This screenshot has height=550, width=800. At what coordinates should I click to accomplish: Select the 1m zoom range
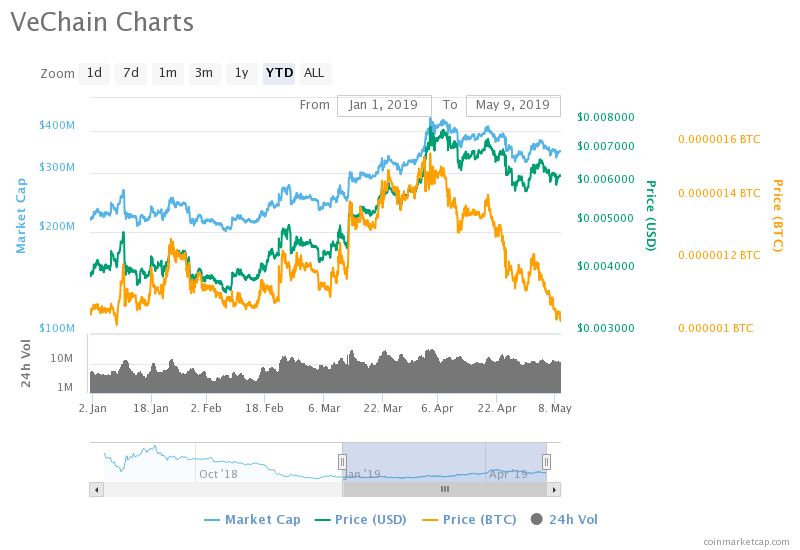(x=167, y=73)
